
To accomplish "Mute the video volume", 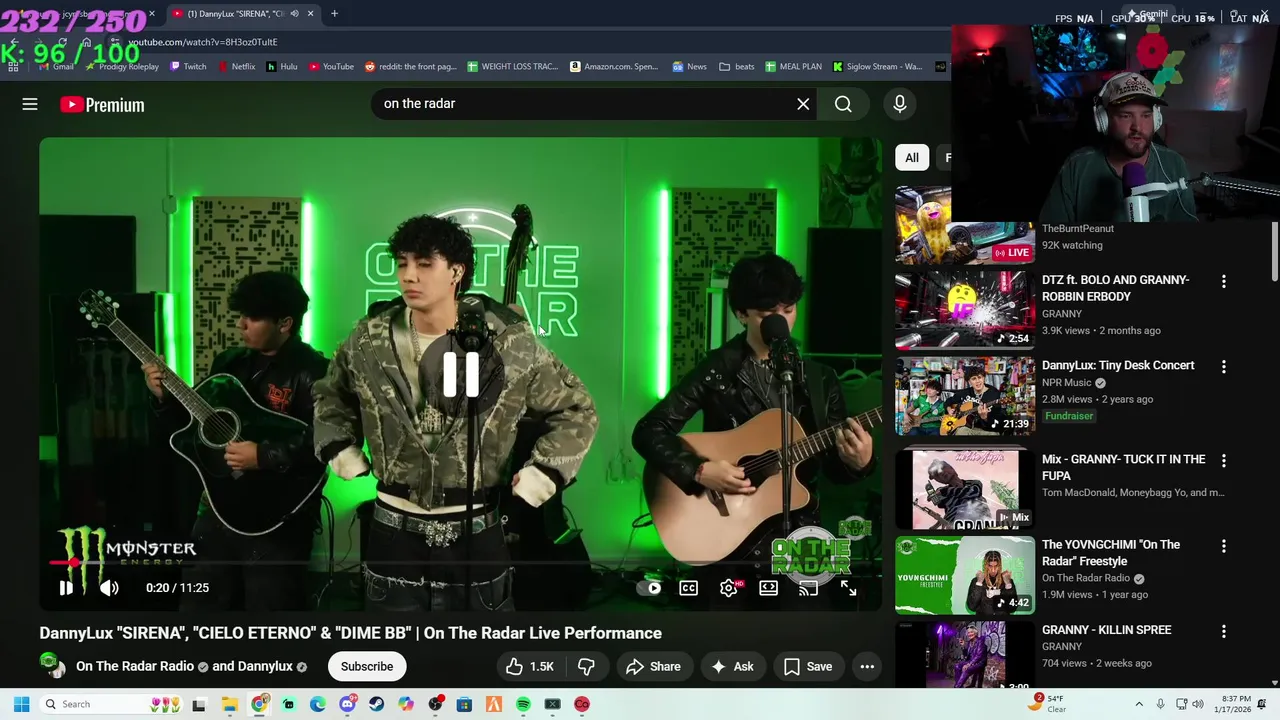I will [109, 588].
